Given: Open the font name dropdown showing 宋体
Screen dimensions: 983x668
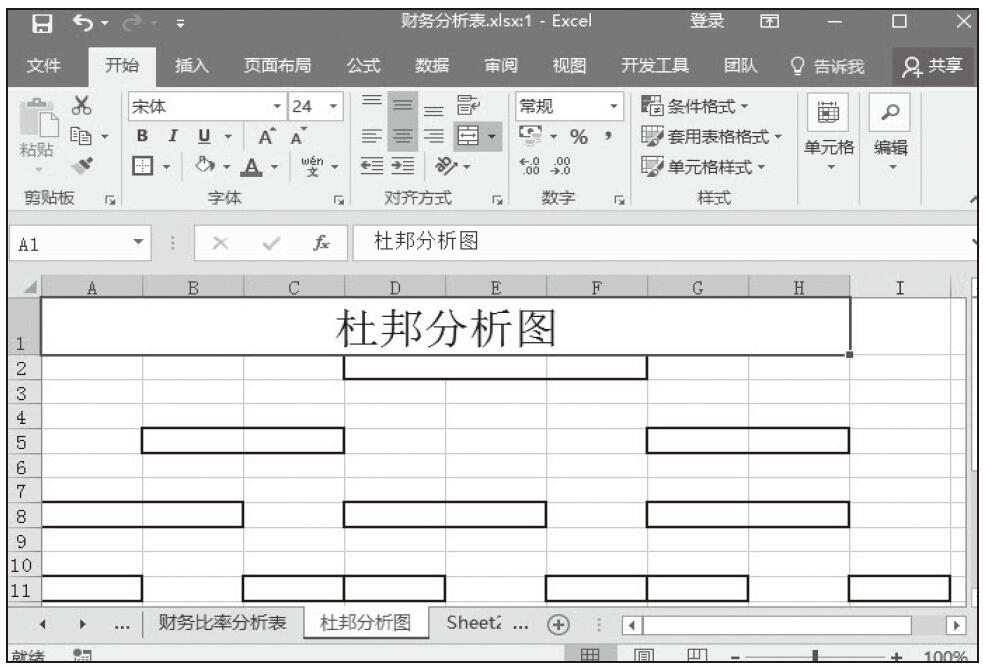Looking at the screenshot, I should 205,106.
